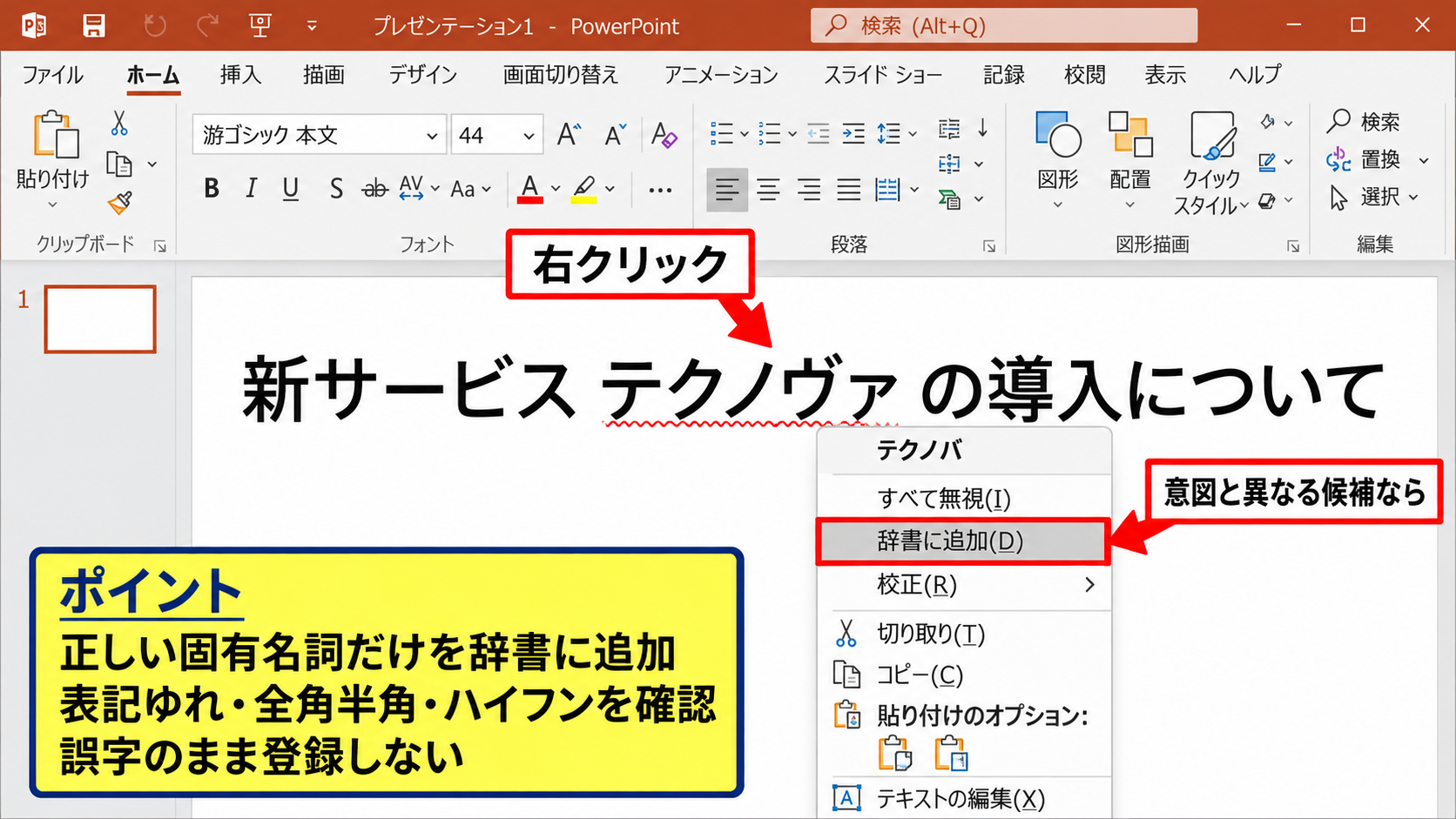The height and width of the screenshot is (819, 1456).
Task: Start slideshow from beginning icon
Action: [x=260, y=26]
